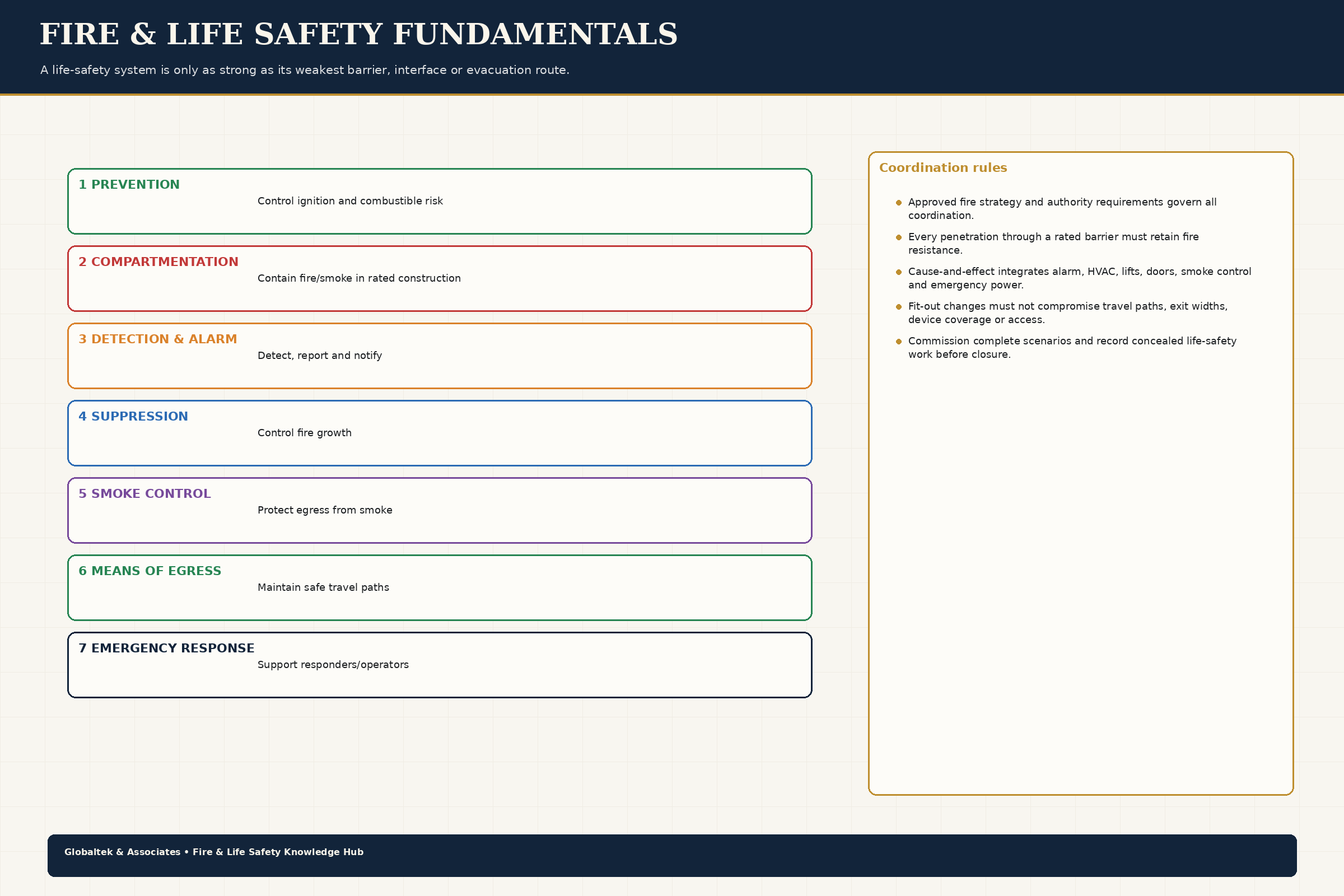Click the Commission complete scenarios rule

1072,348
